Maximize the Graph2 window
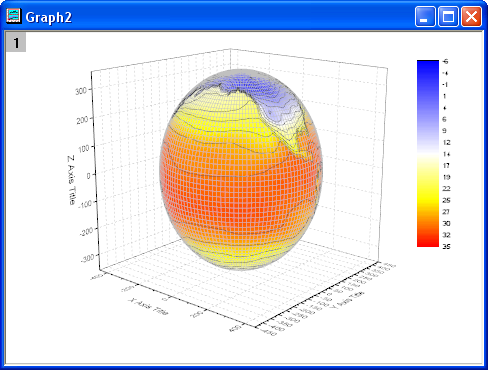The width and height of the screenshot is (488, 370). pos(448,16)
